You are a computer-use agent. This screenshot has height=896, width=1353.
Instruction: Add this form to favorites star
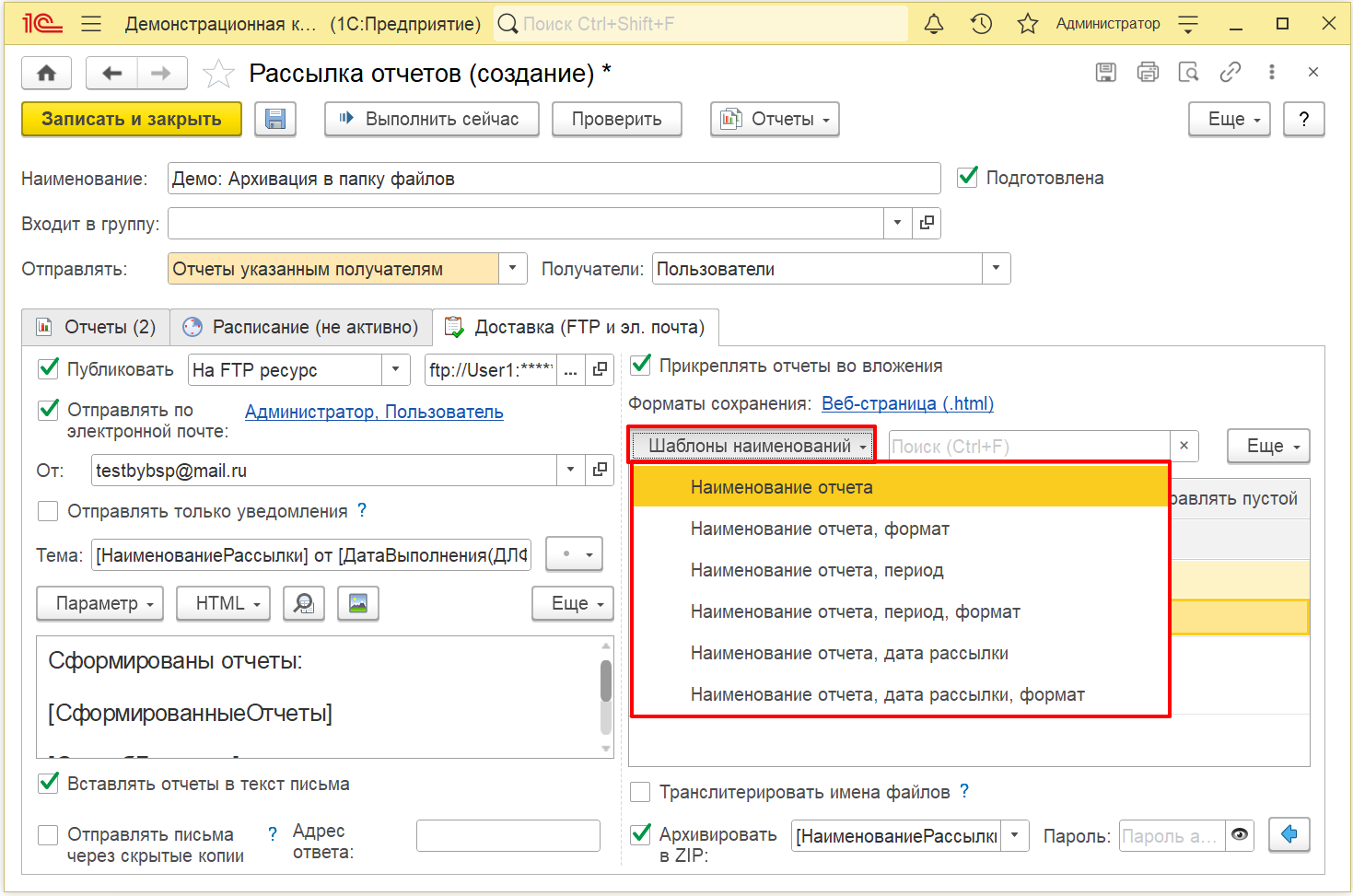(x=218, y=73)
